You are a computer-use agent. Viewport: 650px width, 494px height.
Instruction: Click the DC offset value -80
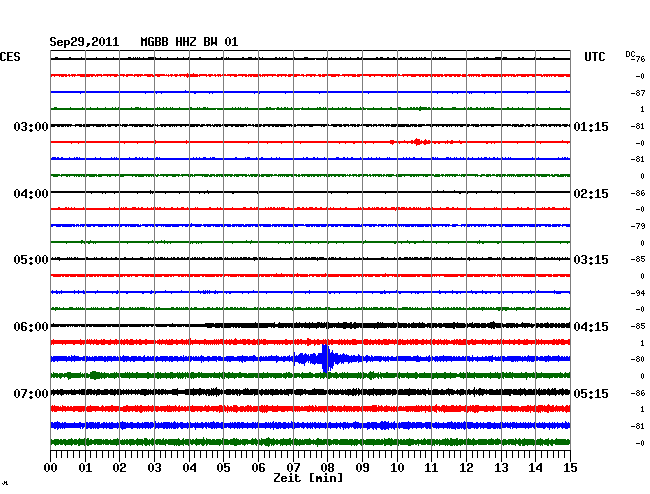pyautogui.click(x=638, y=359)
